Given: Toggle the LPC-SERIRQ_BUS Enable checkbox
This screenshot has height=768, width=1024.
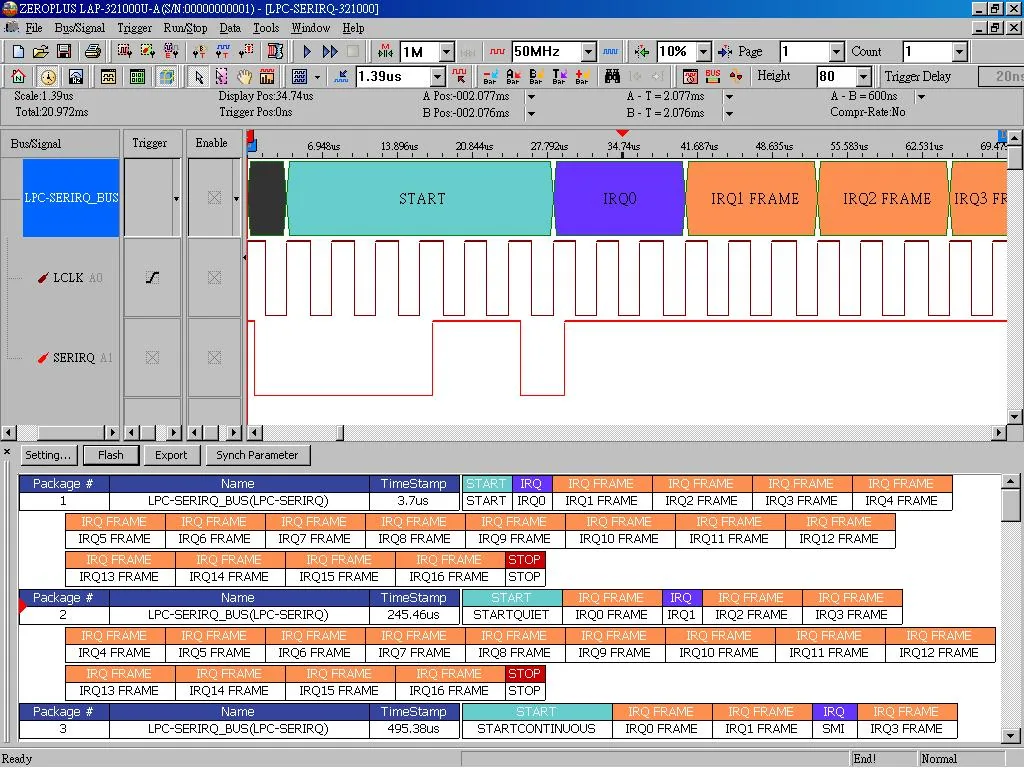Looking at the screenshot, I should (x=214, y=197).
